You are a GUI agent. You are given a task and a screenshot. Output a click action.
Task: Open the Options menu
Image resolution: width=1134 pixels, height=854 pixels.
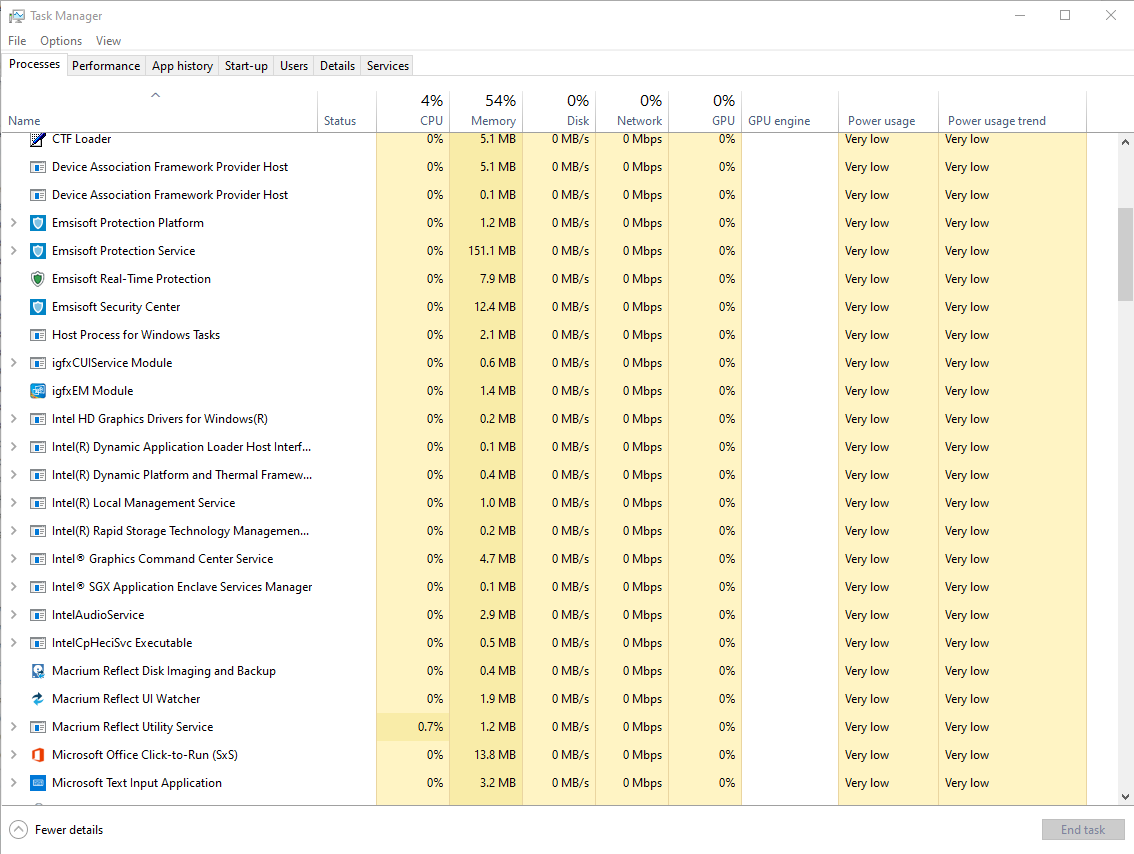(61, 41)
